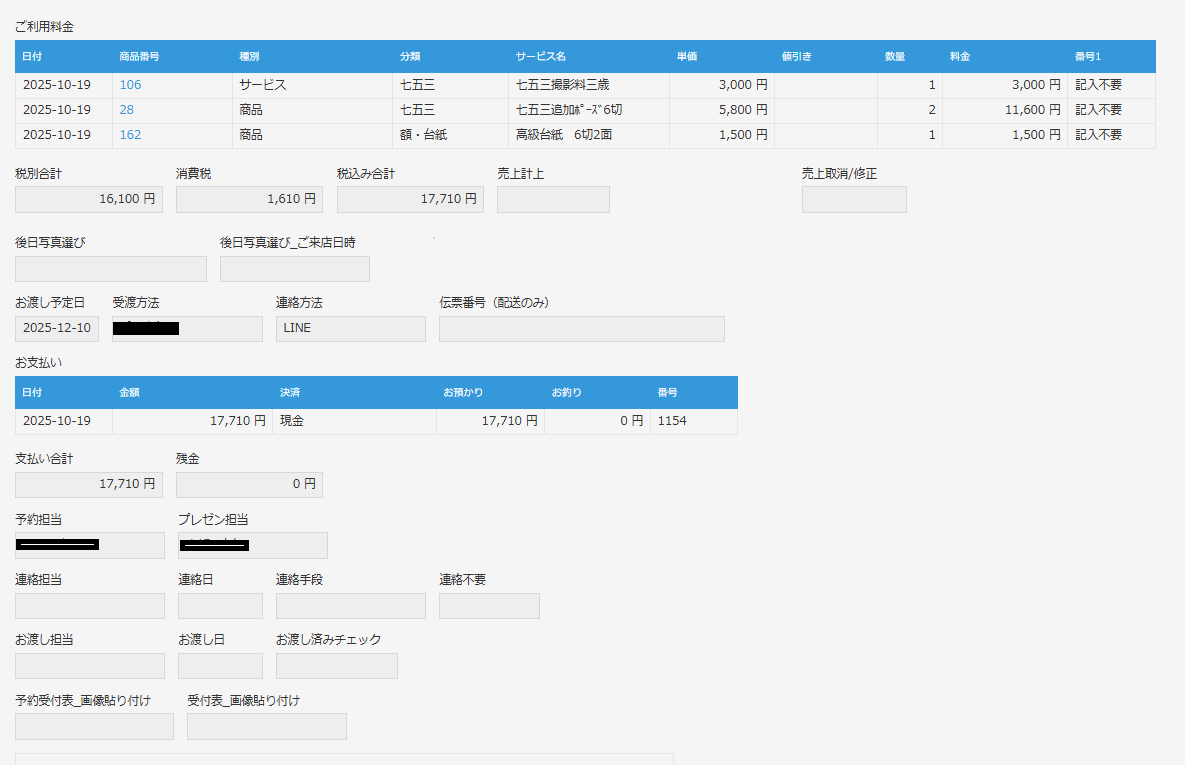Select the お渡し予定日 date 2025-12-10

point(57,329)
